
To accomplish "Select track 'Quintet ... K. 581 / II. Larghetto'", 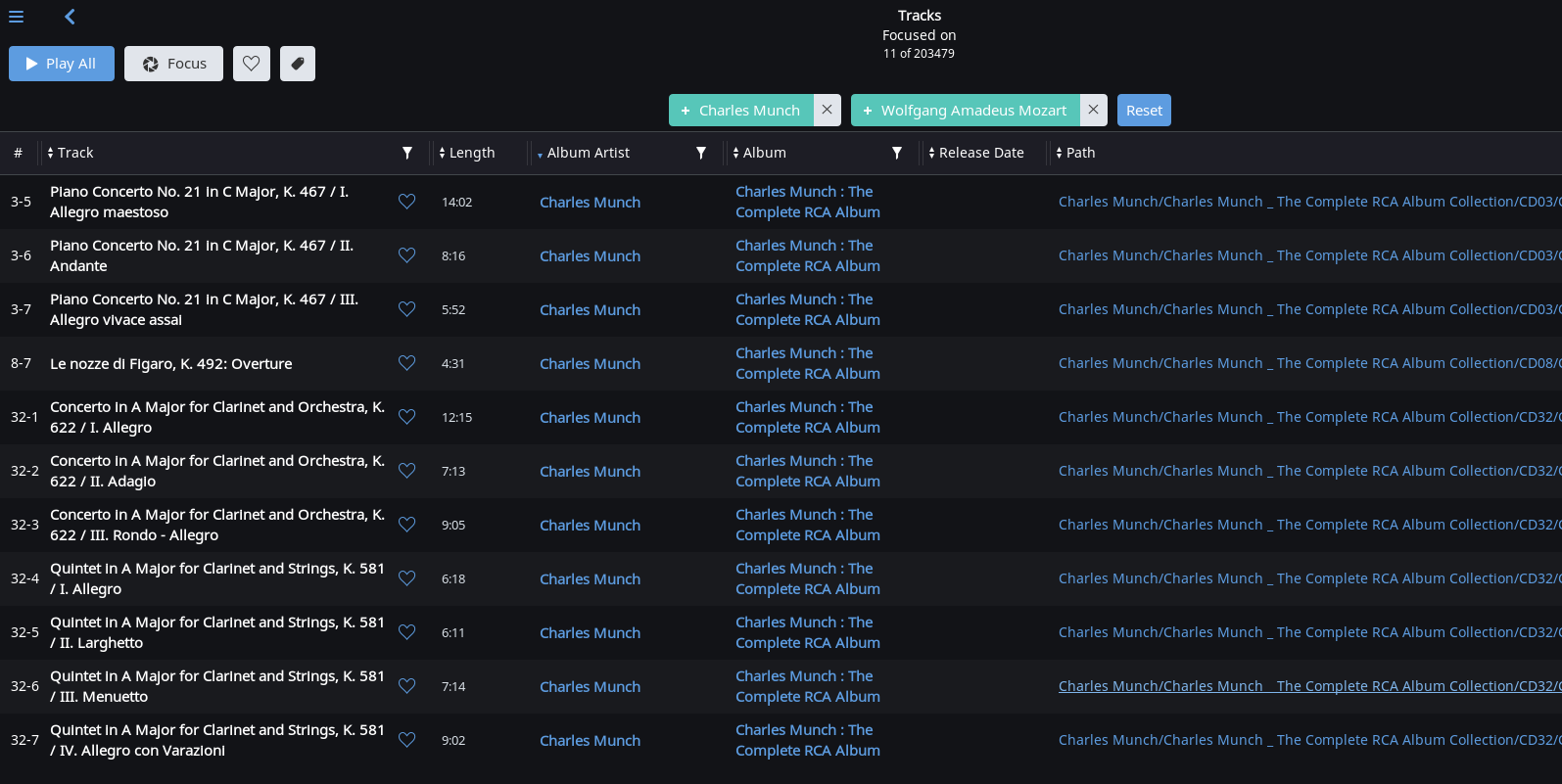I will click(217, 632).
